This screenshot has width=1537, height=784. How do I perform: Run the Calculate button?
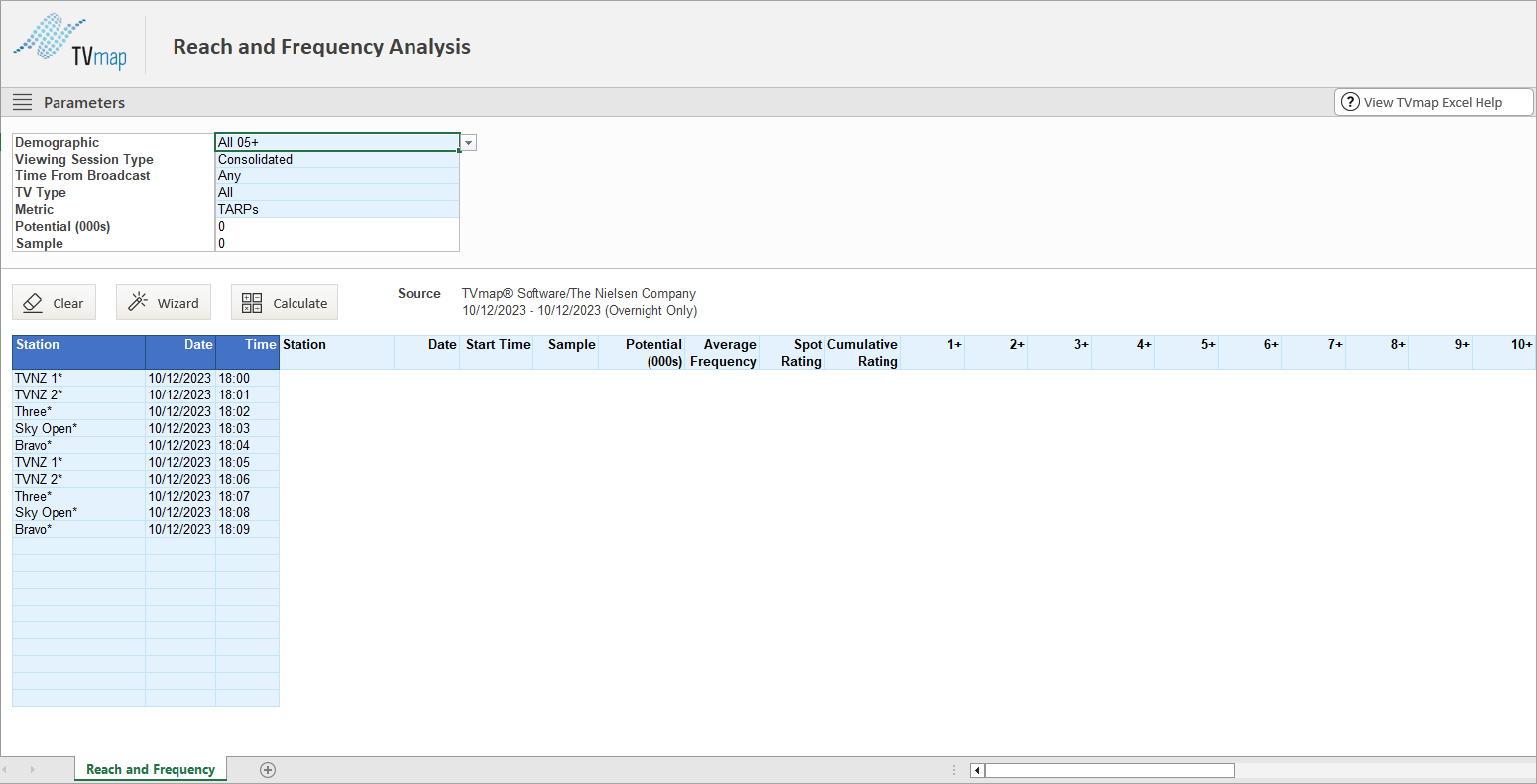pos(285,302)
